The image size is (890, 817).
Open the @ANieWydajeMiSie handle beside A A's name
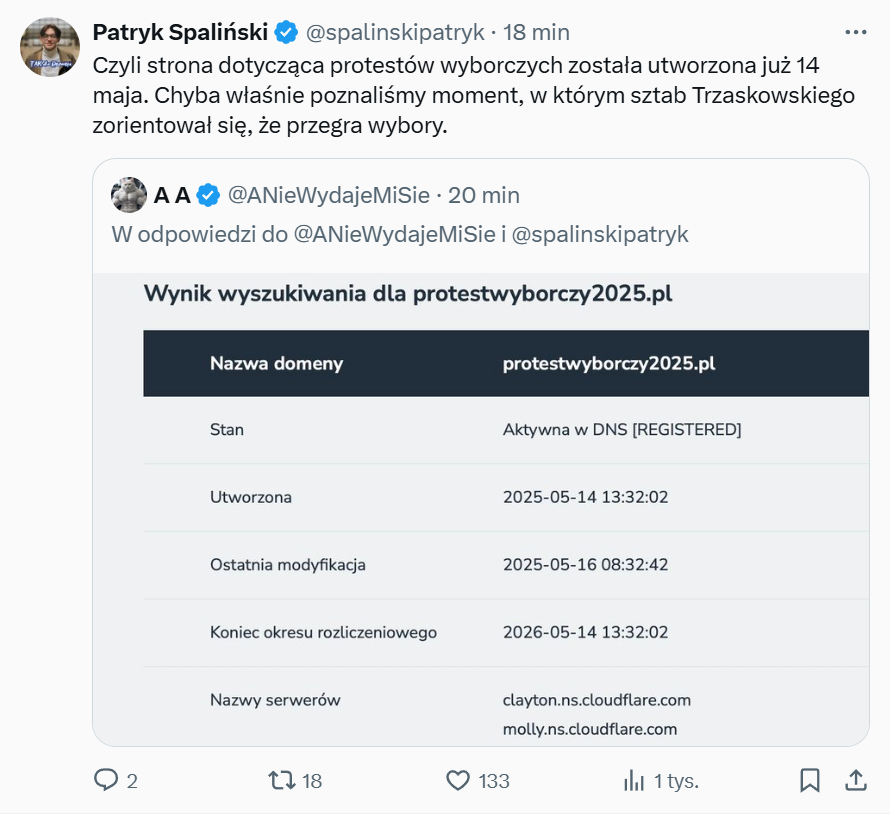point(330,195)
